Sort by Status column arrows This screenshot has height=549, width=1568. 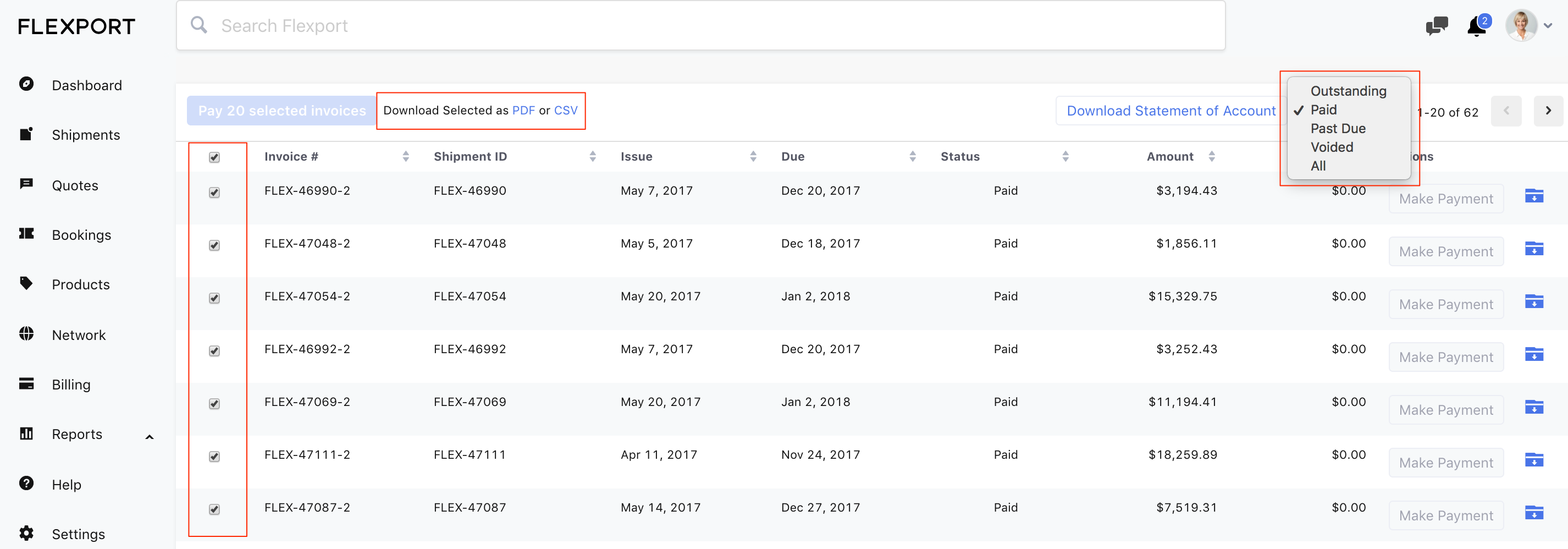point(1066,157)
